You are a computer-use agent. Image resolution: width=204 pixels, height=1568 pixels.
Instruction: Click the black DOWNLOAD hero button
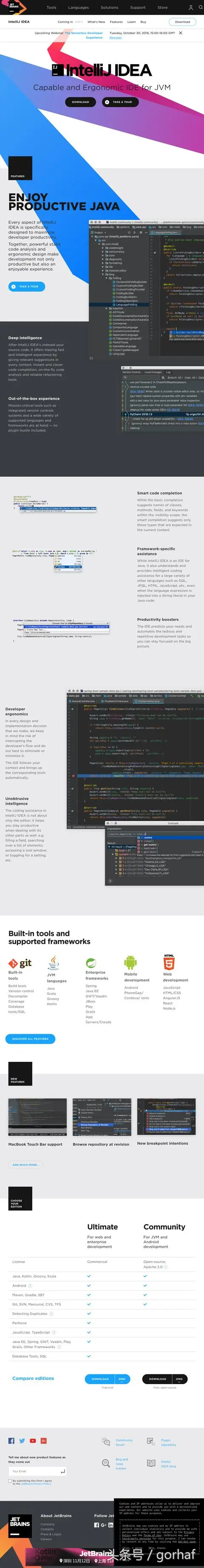click(80, 101)
